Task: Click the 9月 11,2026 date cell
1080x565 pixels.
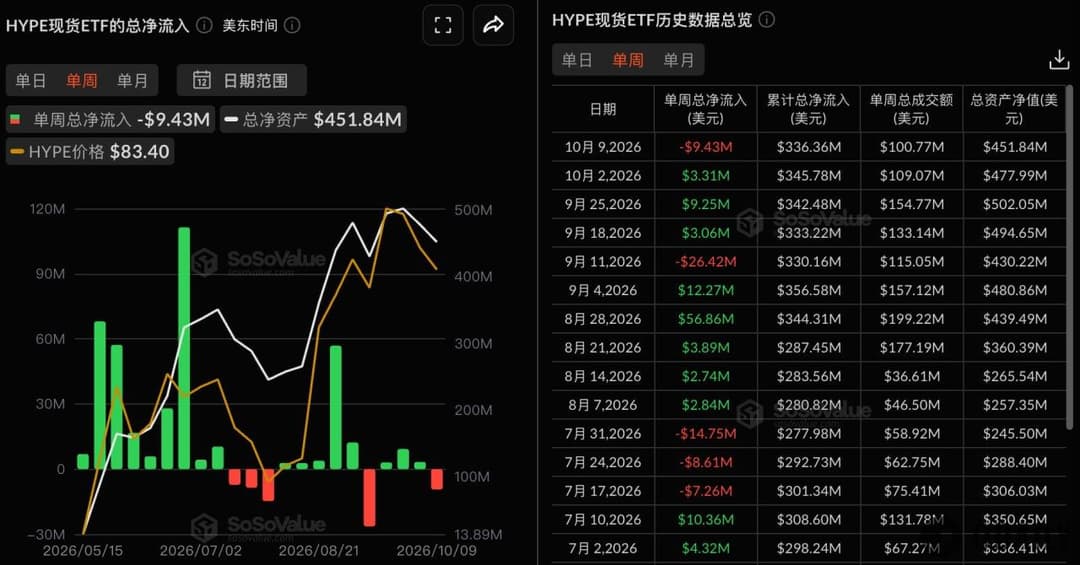Action: click(603, 262)
